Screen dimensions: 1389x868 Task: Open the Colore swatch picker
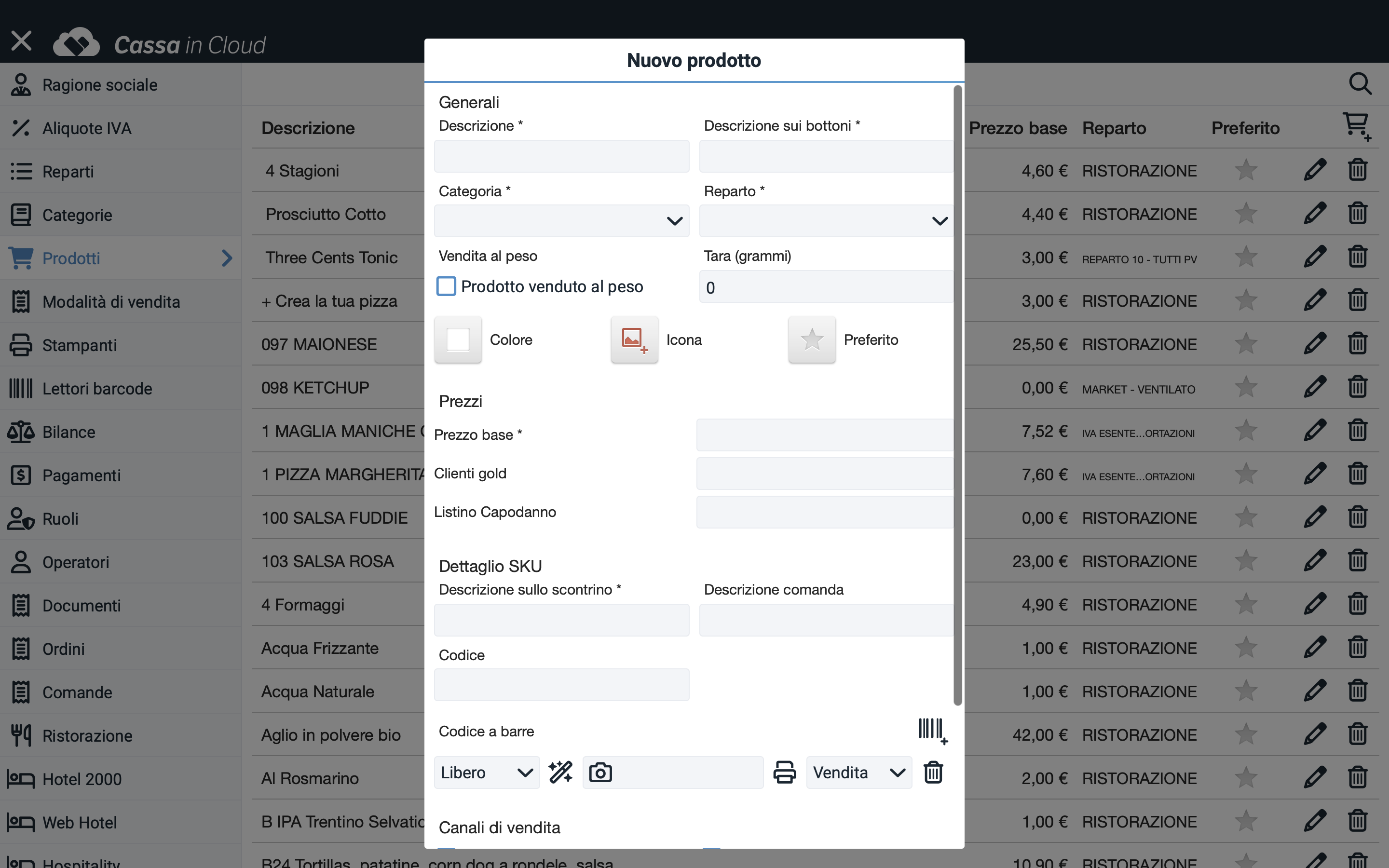(x=457, y=339)
